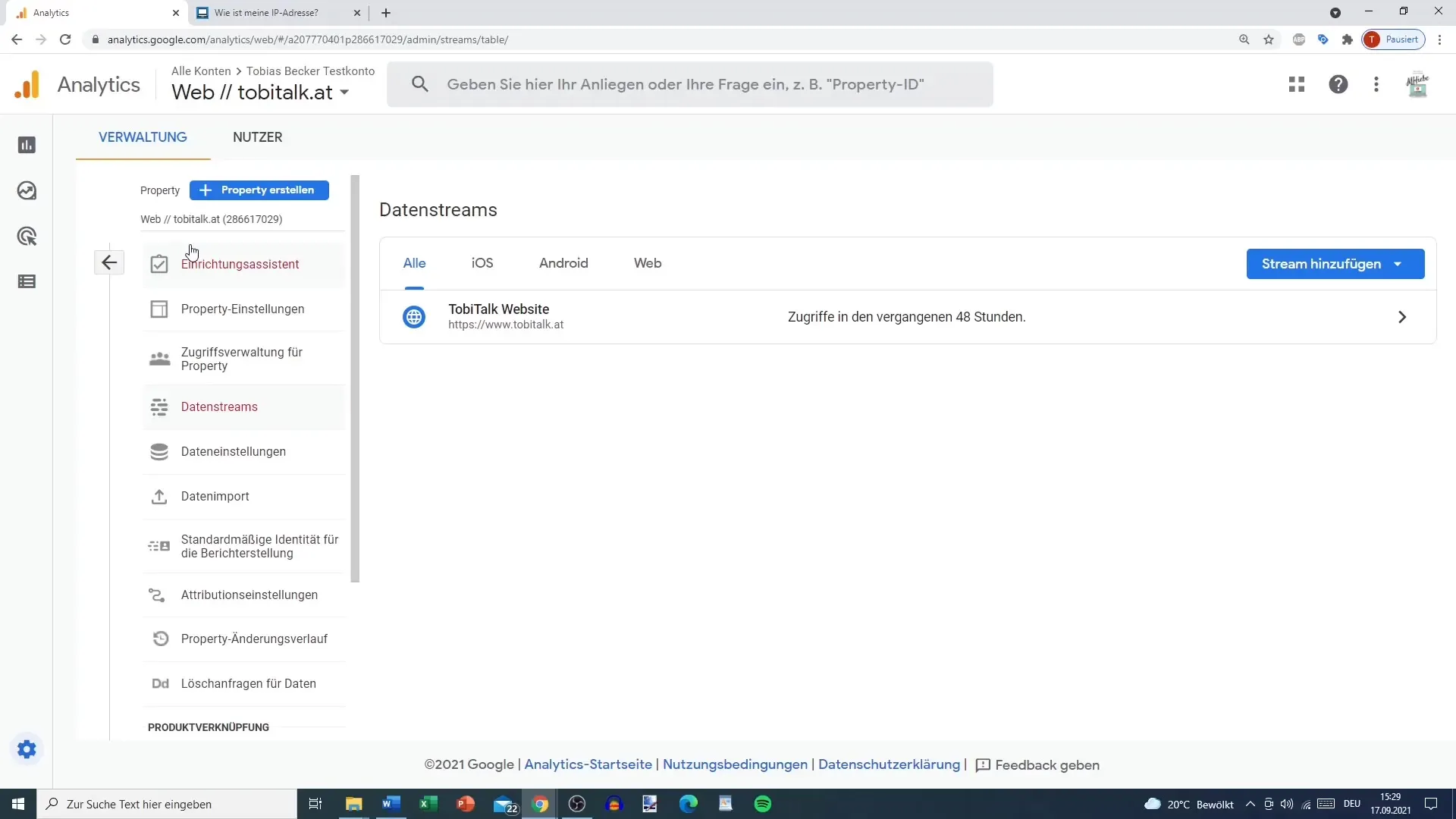The width and height of the screenshot is (1456, 819).
Task: Click the Alle tab filter toggle
Action: pos(414,263)
